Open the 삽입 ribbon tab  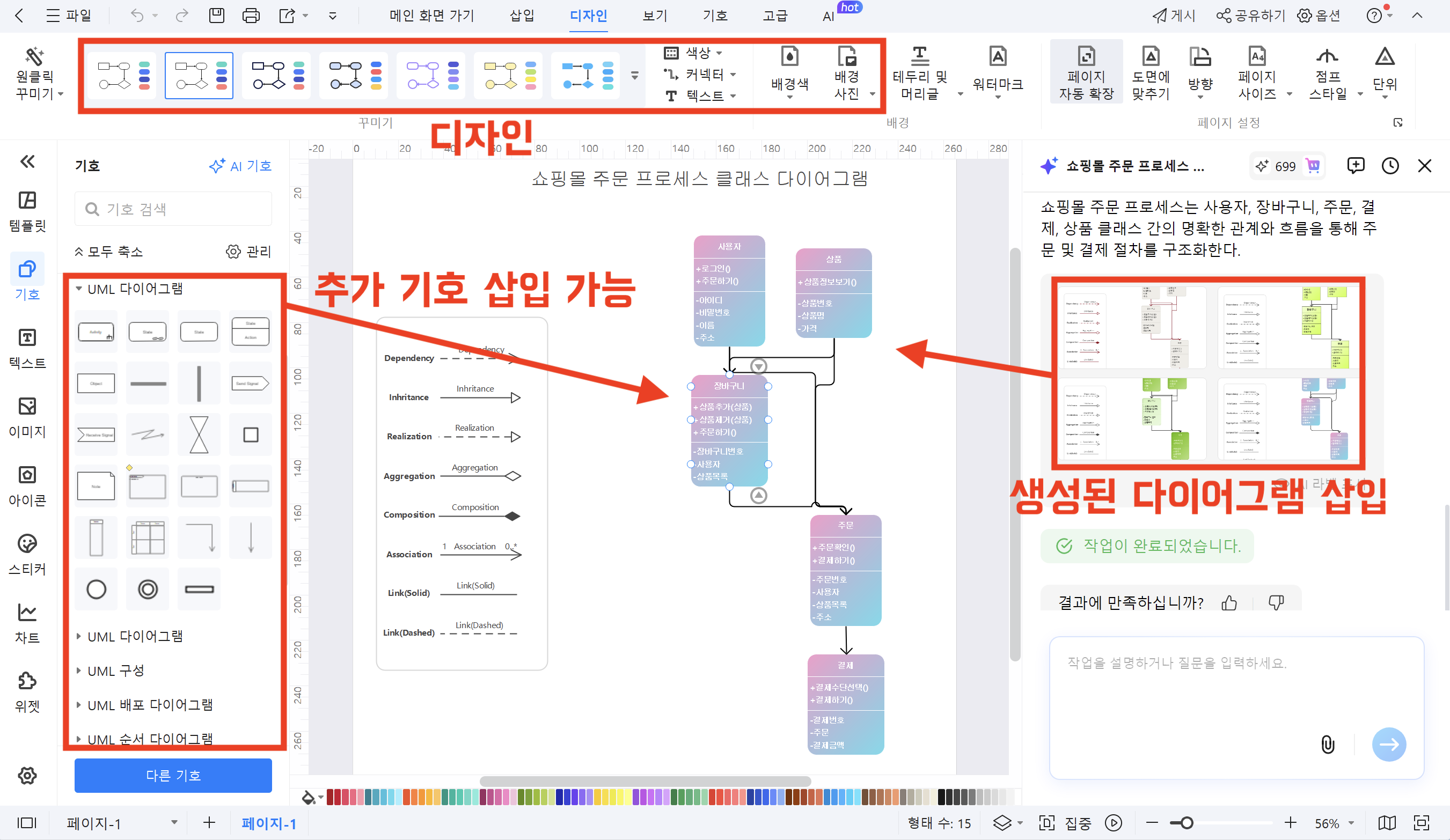click(521, 16)
